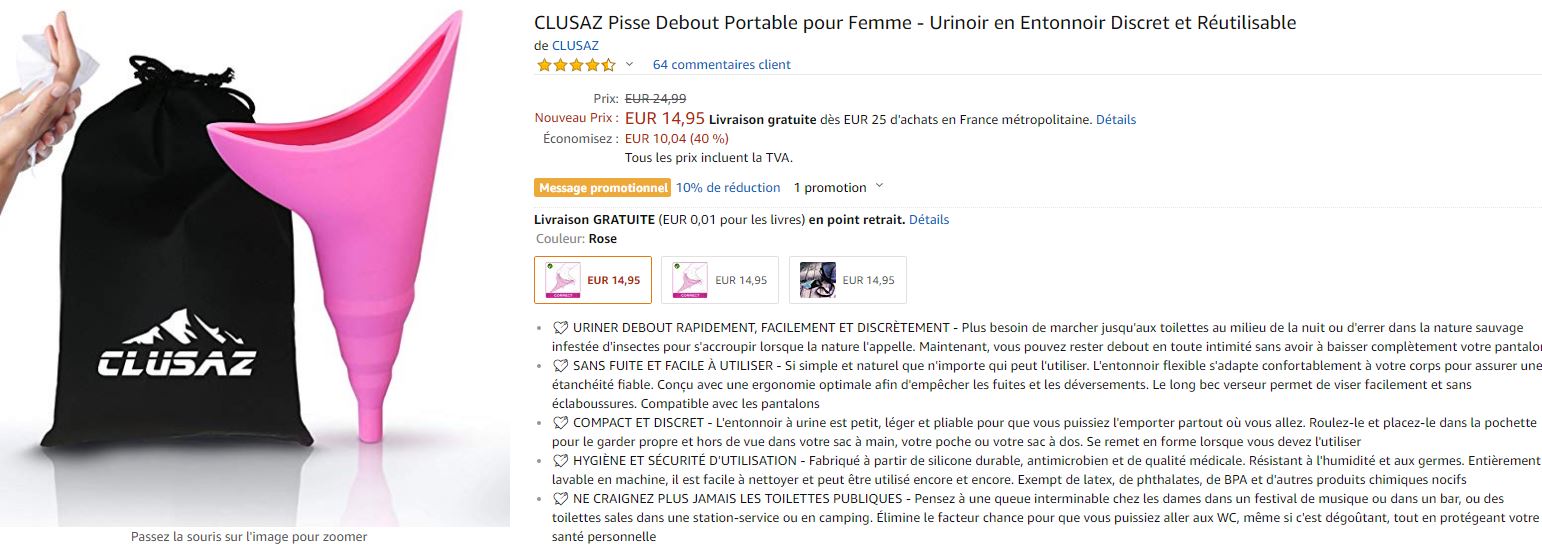The image size is (1542, 557).
Task: Click the CLUSAZ mountain logo on the black pouch
Action: pos(177,346)
